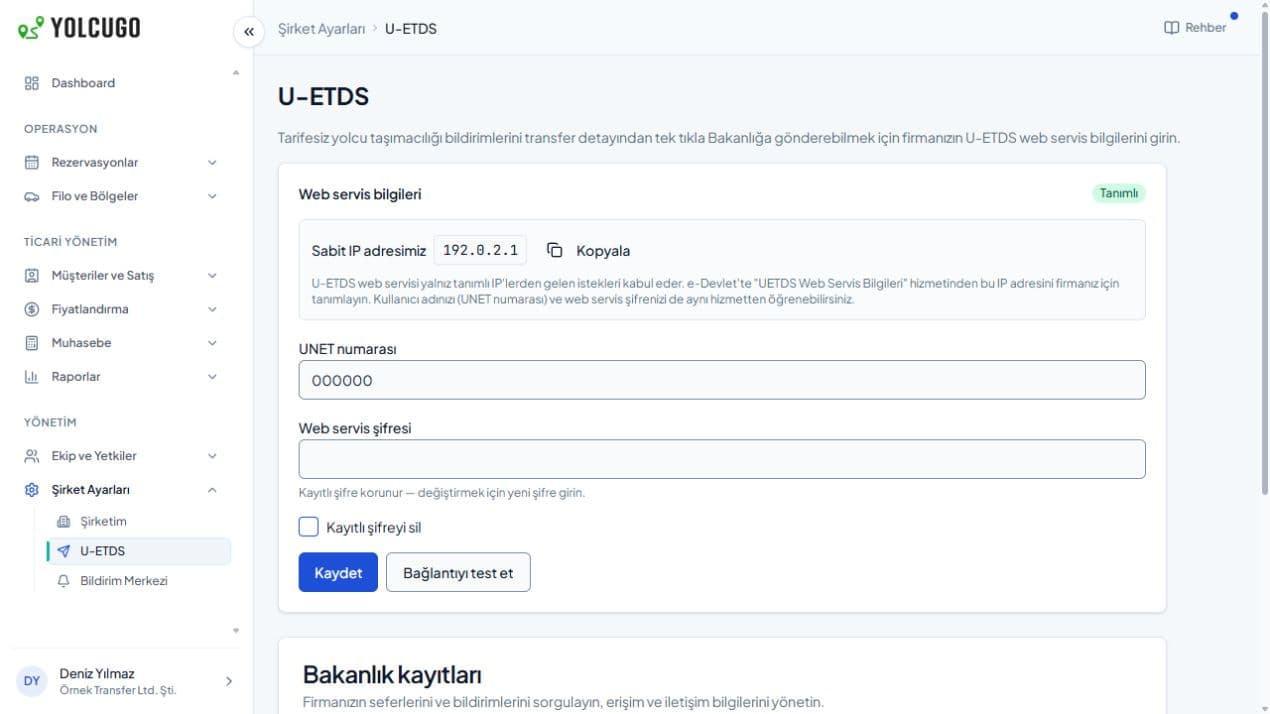The height and width of the screenshot is (714, 1270).
Task: Tick the Kayıtlı şifreyi sil checkbox
Action: [x=309, y=527]
